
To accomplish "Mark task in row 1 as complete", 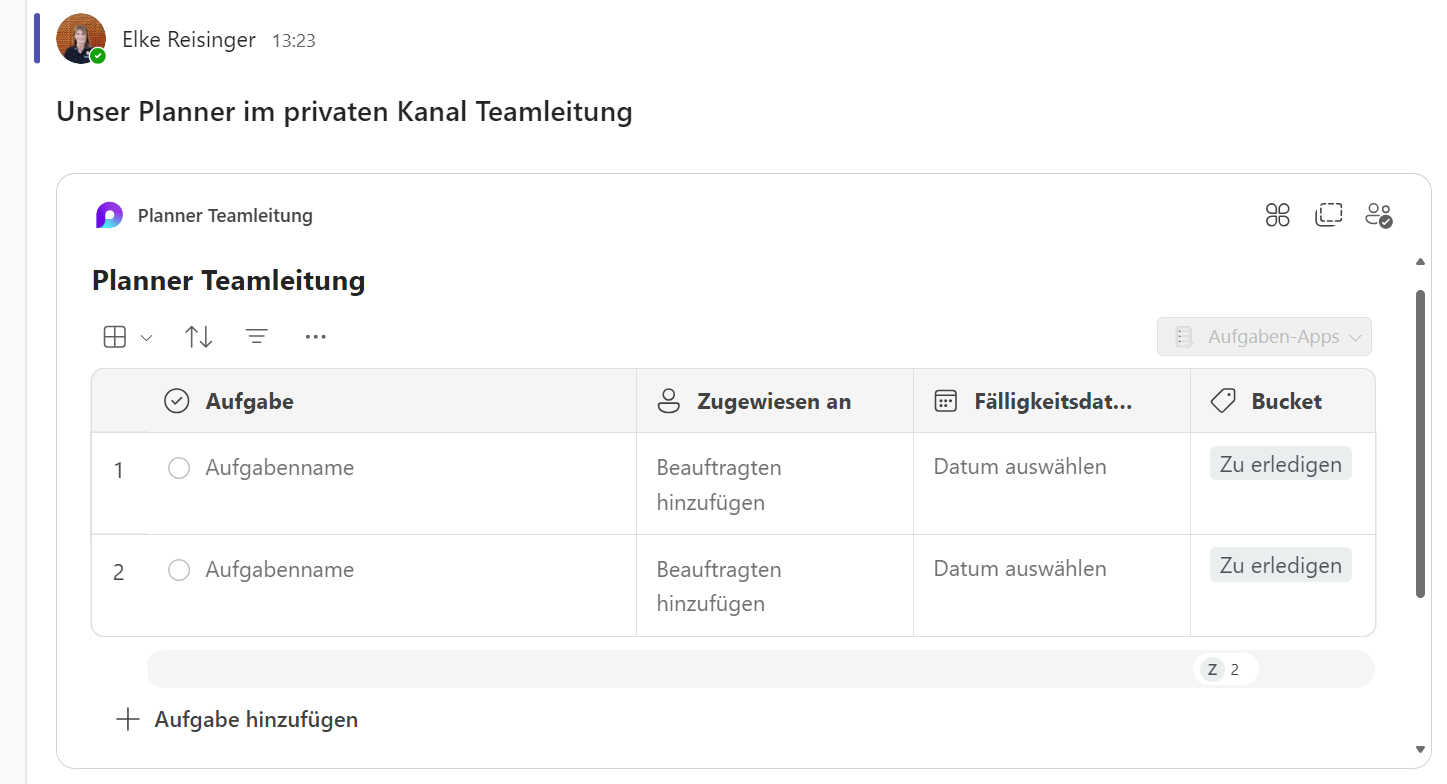I will pyautogui.click(x=179, y=468).
